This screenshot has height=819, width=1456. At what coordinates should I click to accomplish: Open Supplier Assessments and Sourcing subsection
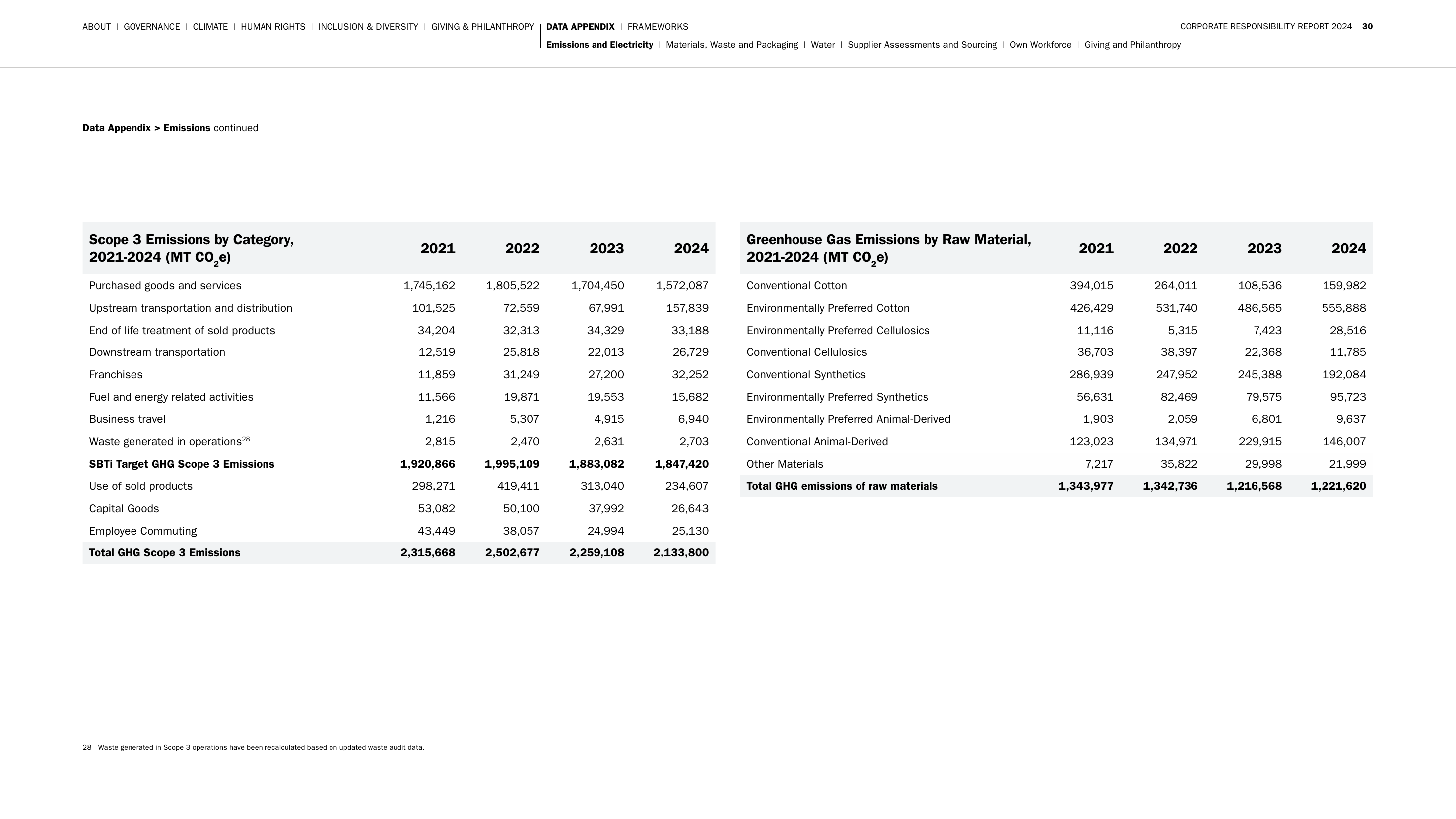pos(923,45)
